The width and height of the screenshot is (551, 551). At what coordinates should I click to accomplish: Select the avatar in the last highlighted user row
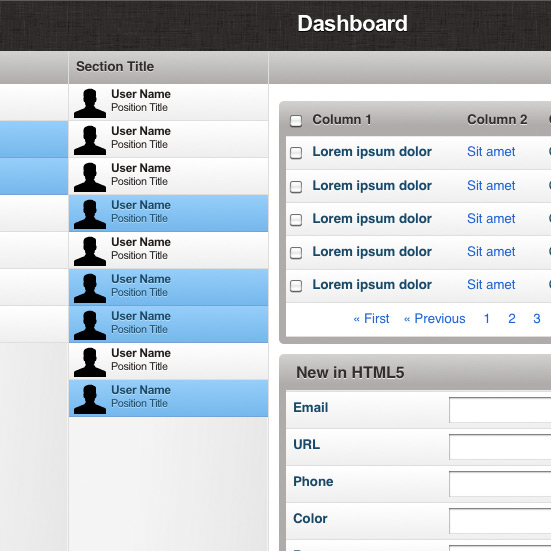90,399
